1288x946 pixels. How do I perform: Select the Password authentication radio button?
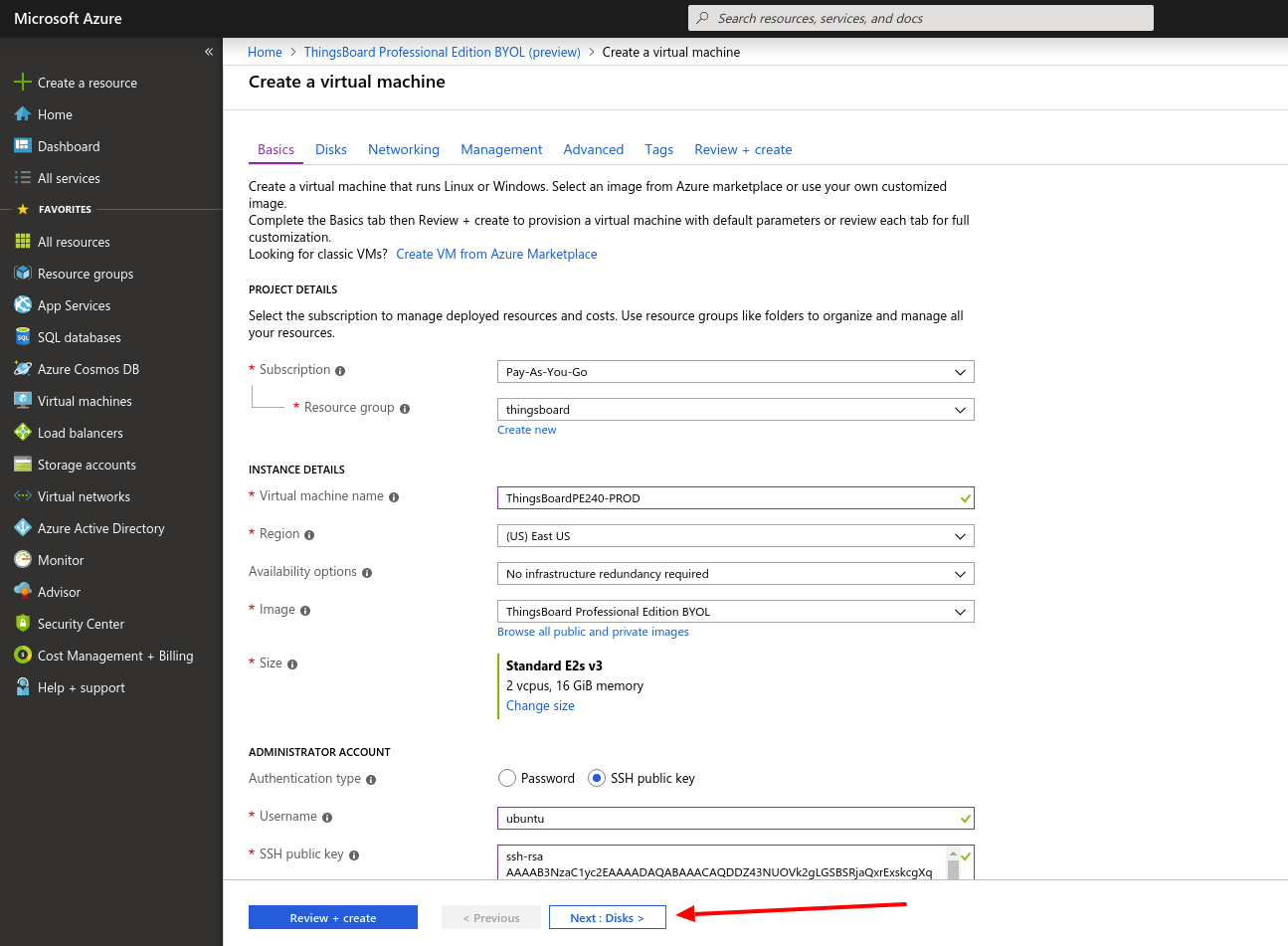click(x=507, y=778)
